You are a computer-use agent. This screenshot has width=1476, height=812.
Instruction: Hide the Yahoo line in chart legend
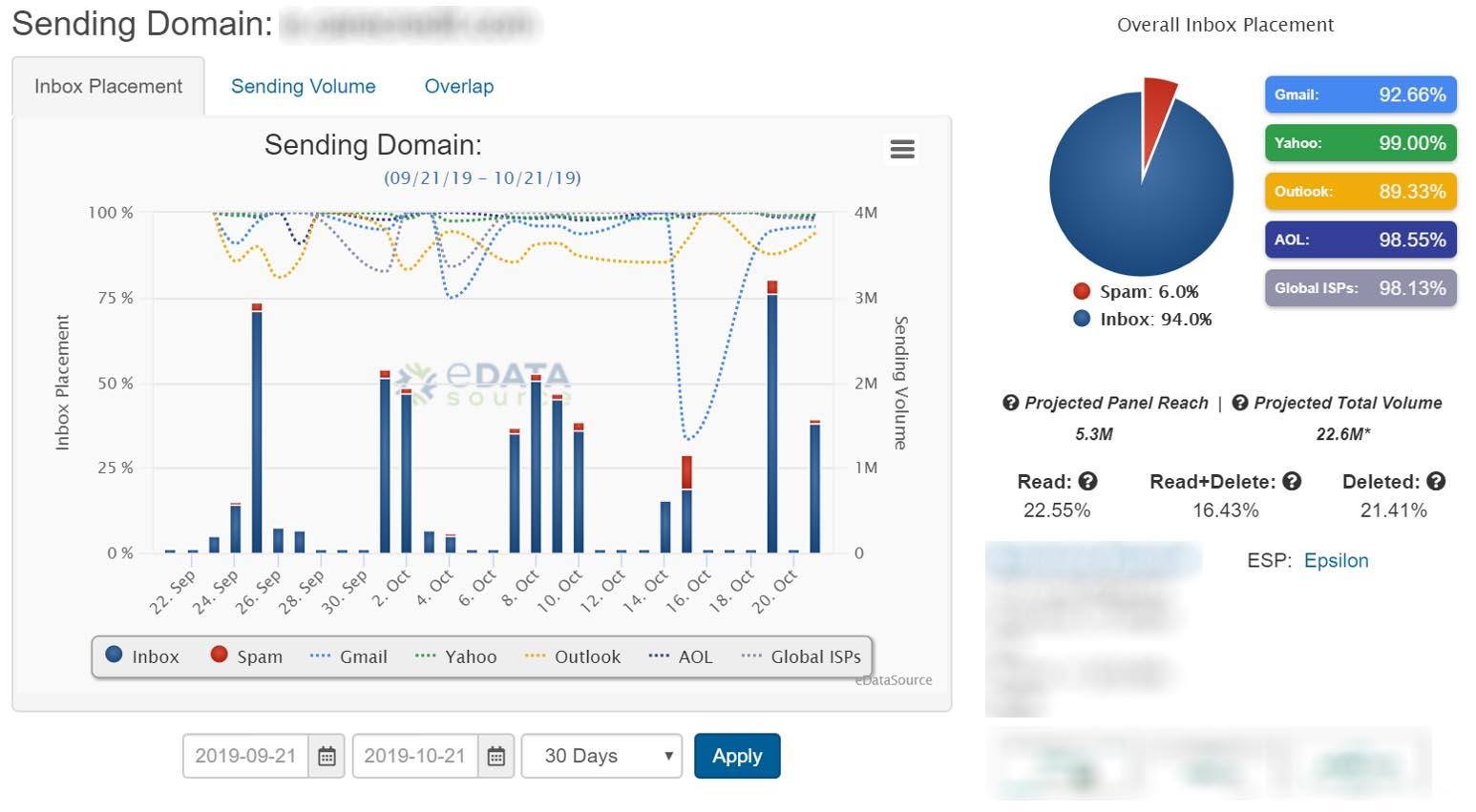456,656
